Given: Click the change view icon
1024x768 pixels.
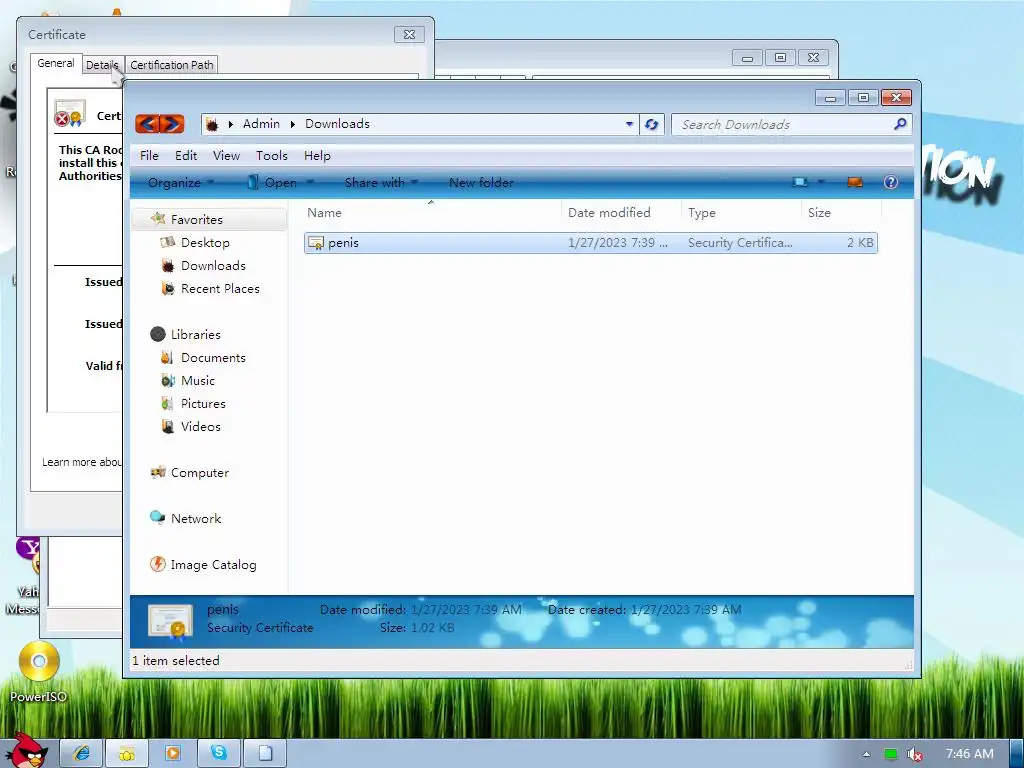Looking at the screenshot, I should (799, 182).
